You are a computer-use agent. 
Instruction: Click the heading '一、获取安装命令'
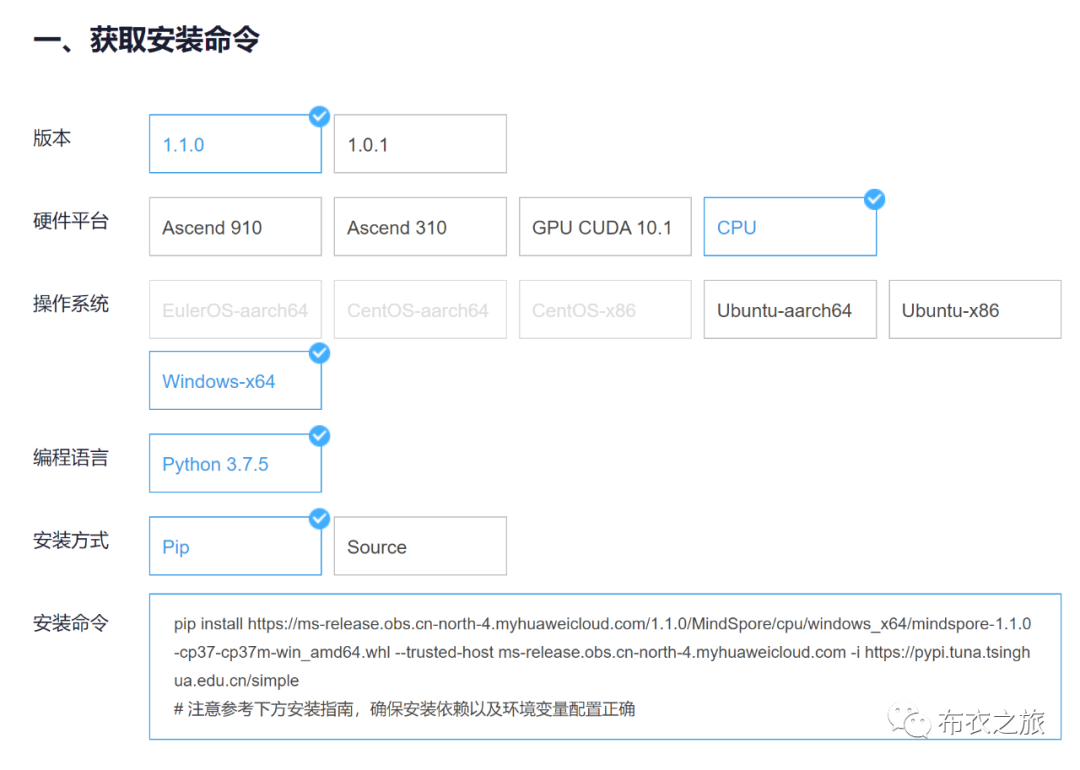coord(146,39)
